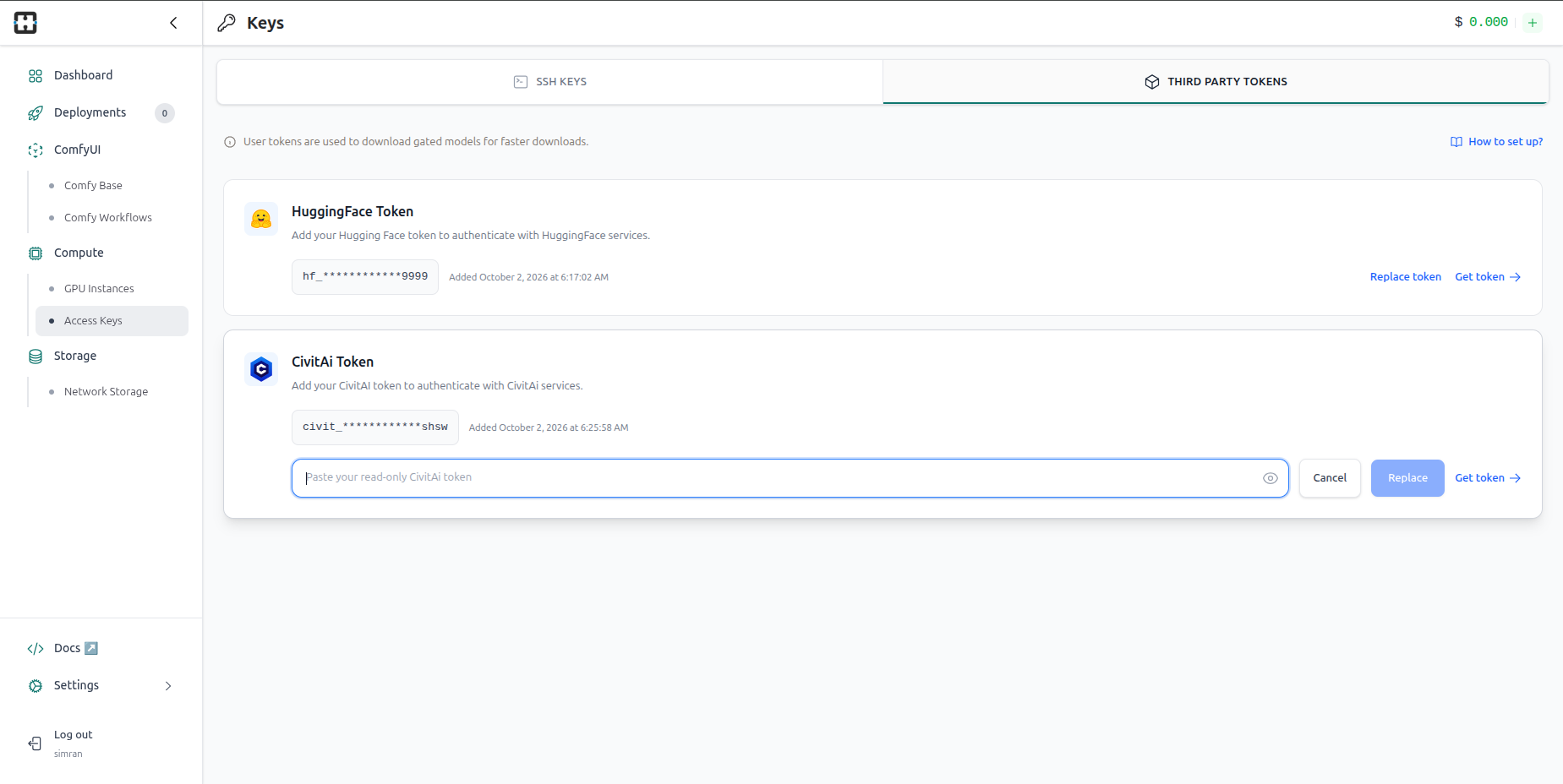
Task: Open Network Storage page
Action: pyautogui.click(x=106, y=391)
